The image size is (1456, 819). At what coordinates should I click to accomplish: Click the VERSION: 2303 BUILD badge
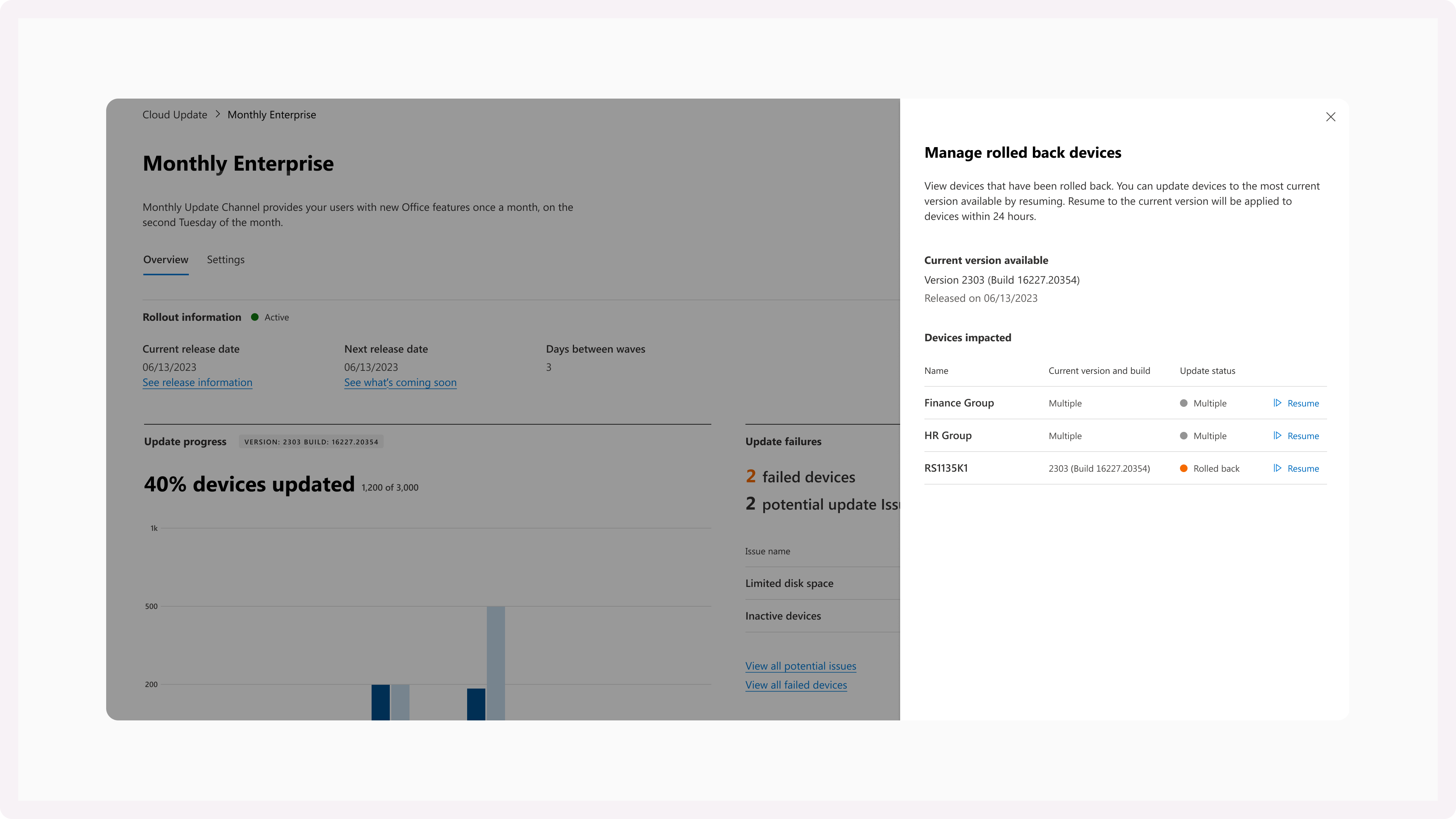pyautogui.click(x=311, y=442)
